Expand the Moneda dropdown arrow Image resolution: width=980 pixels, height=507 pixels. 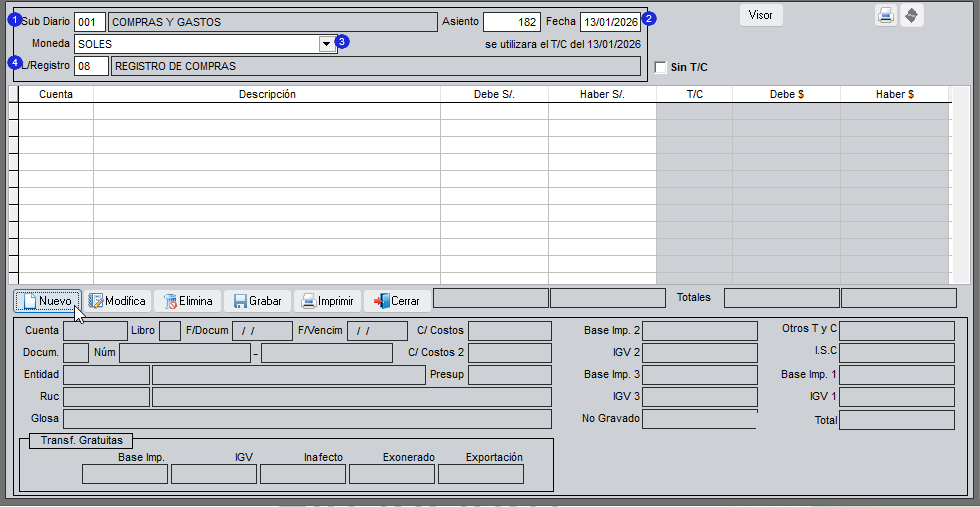tap(326, 44)
